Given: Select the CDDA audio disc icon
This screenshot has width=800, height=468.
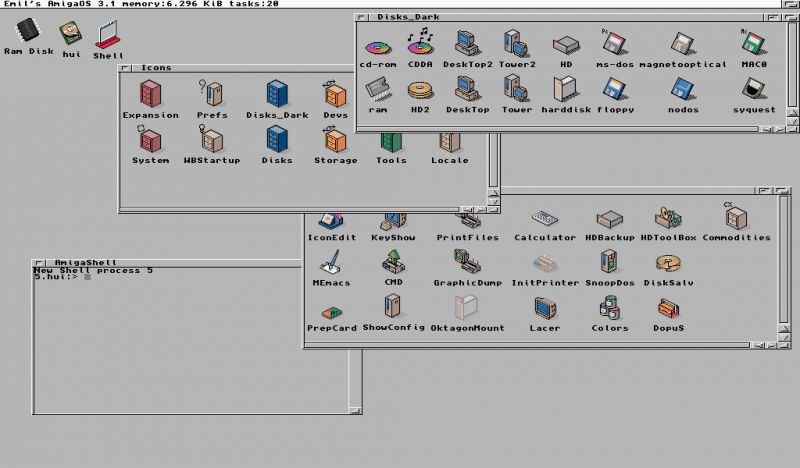Looking at the screenshot, I should click(x=420, y=42).
